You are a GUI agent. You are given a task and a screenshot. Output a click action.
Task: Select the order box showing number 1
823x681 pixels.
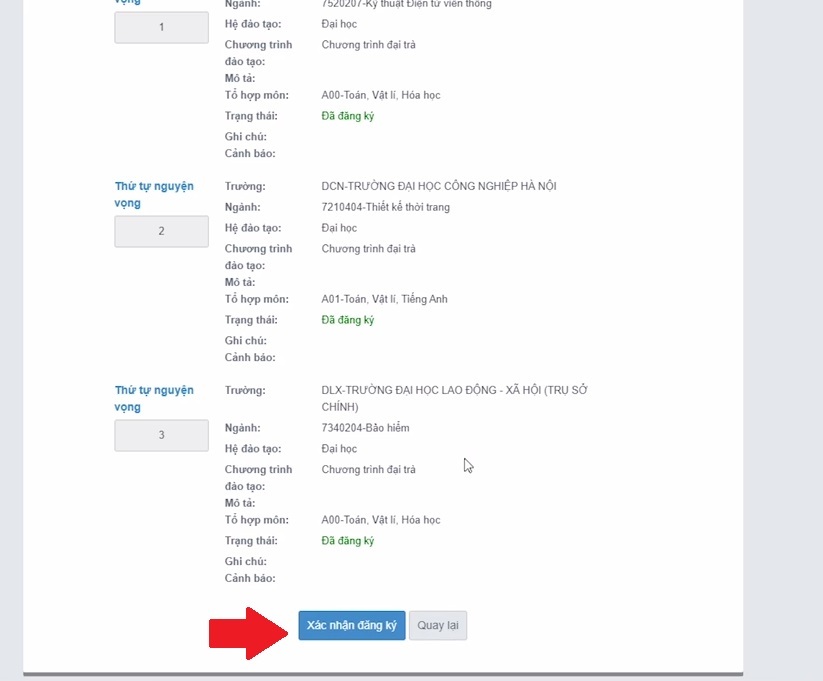(161, 27)
